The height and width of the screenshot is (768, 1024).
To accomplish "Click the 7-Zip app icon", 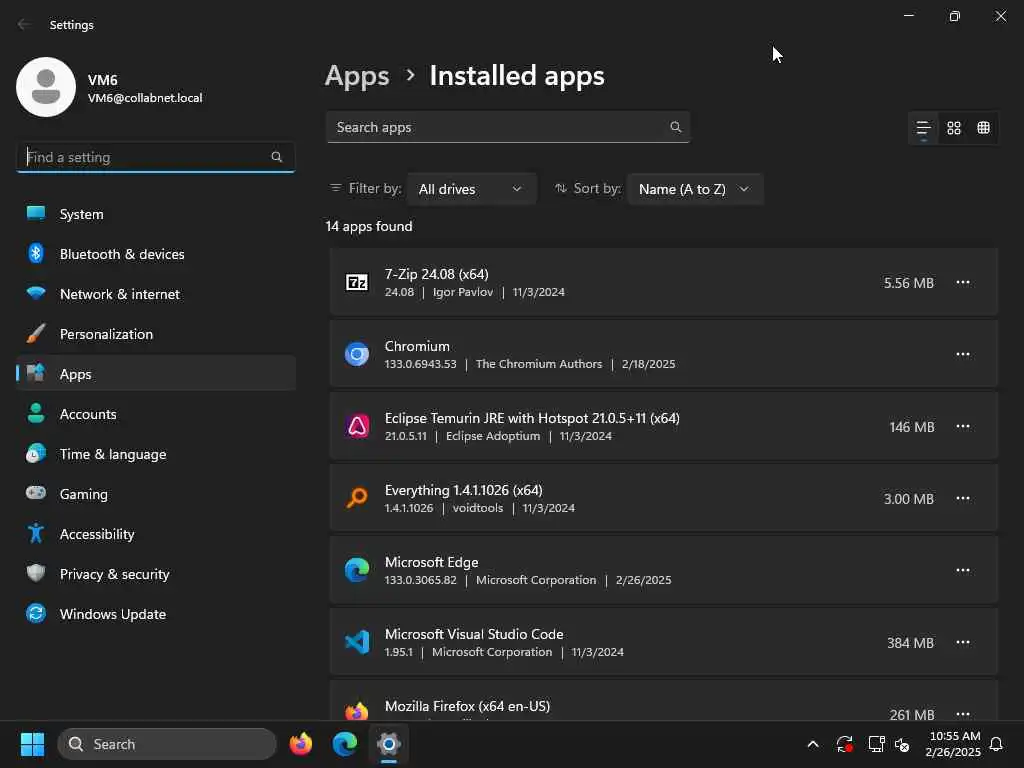I will click(x=357, y=282).
